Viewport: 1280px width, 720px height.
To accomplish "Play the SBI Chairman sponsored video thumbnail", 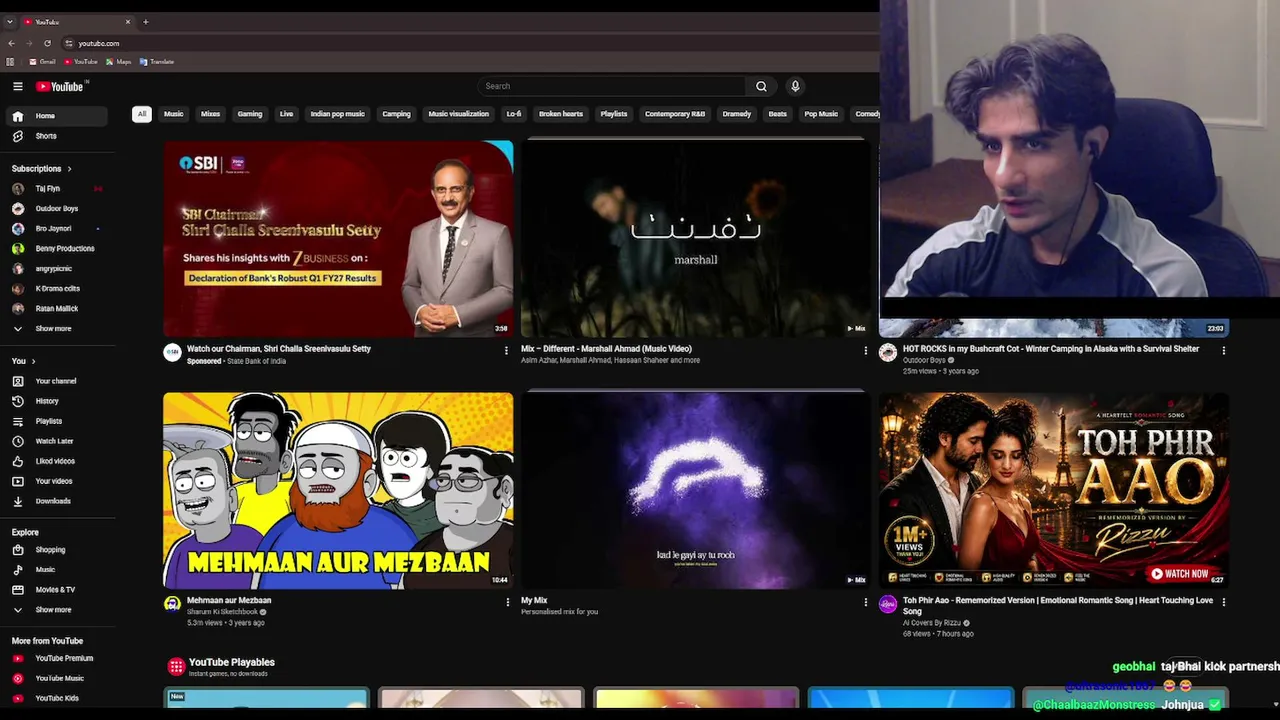I will point(338,238).
